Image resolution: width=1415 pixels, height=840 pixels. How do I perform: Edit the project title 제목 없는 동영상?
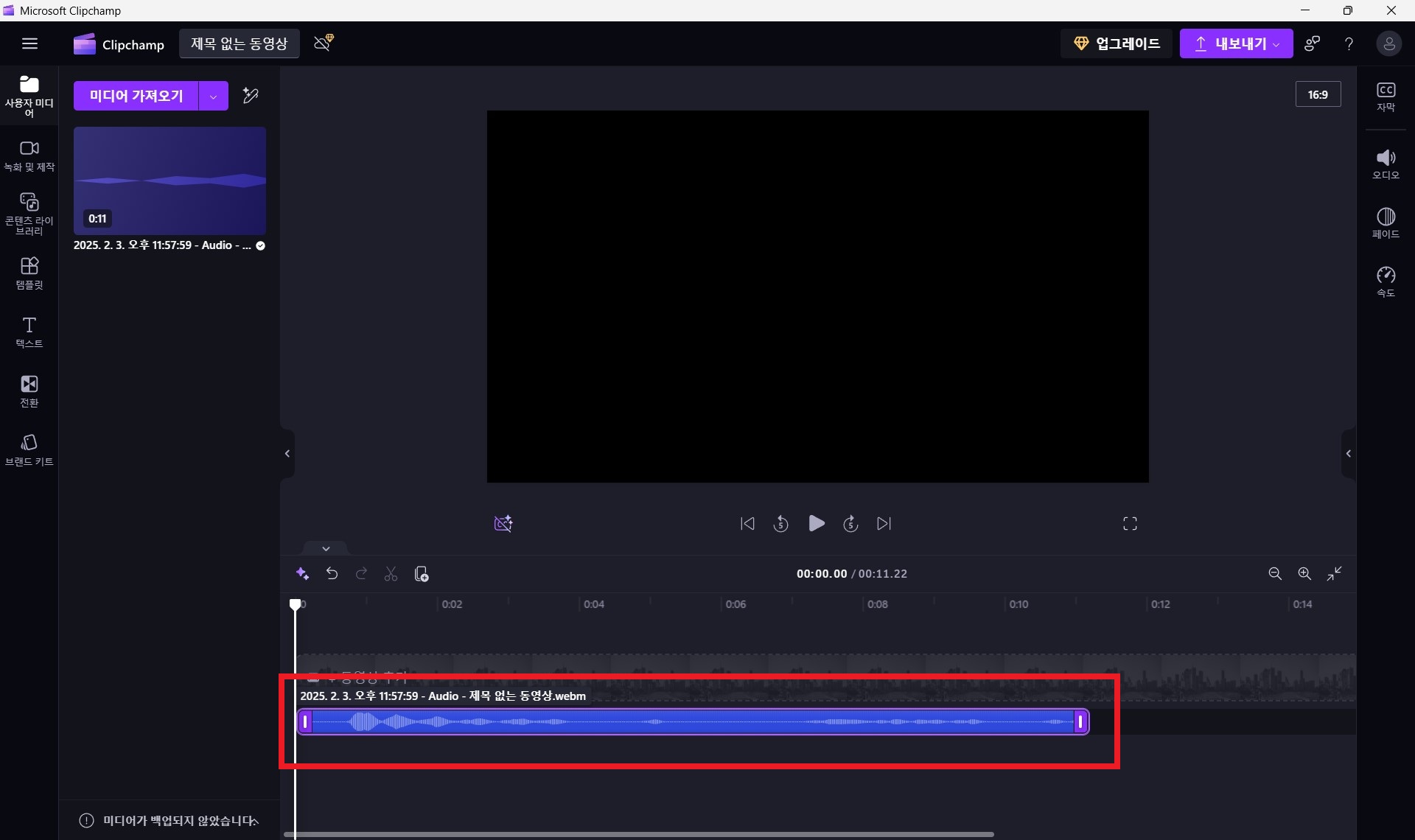(239, 43)
